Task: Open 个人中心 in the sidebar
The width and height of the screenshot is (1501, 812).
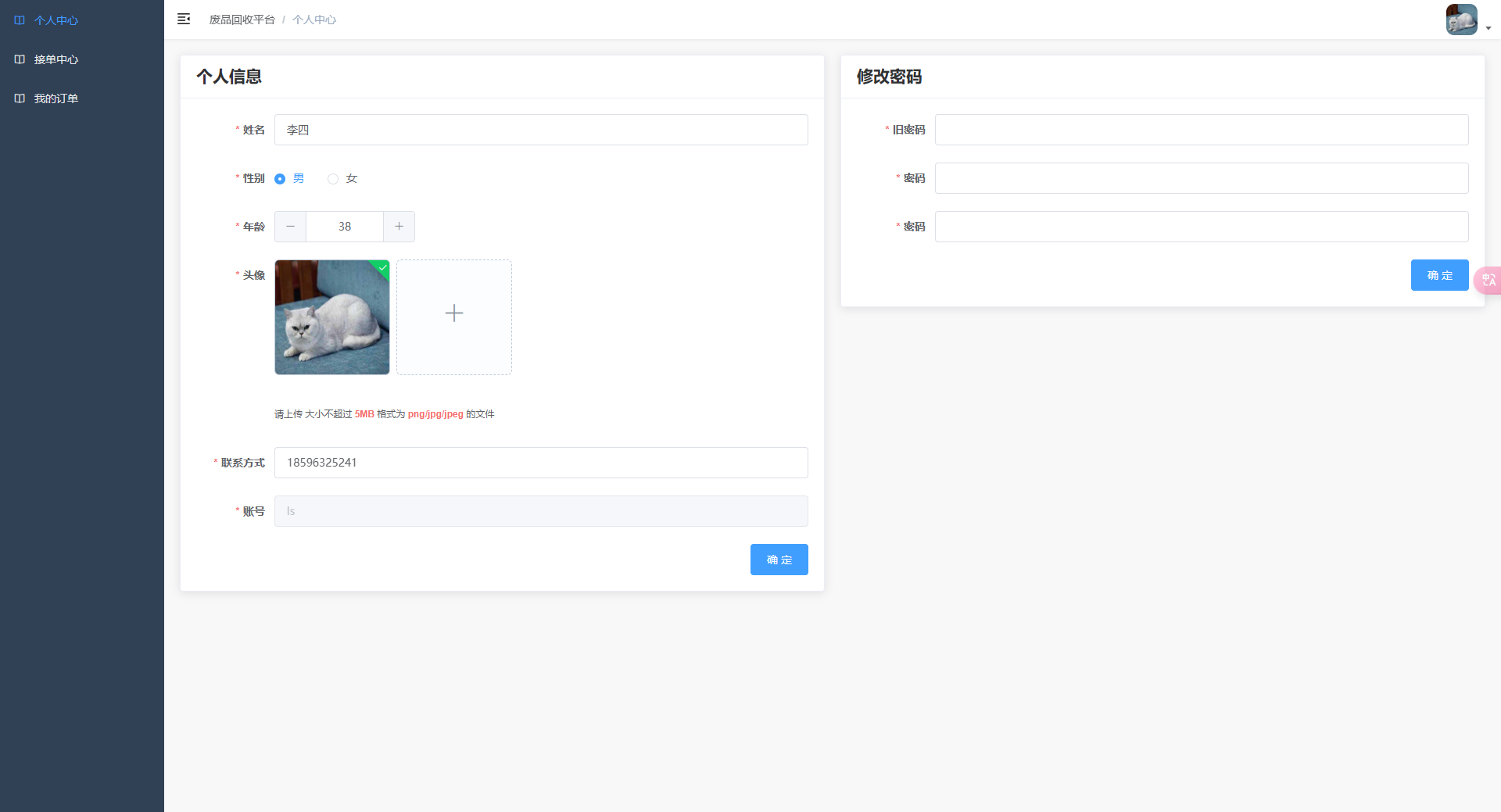Action: (x=82, y=20)
